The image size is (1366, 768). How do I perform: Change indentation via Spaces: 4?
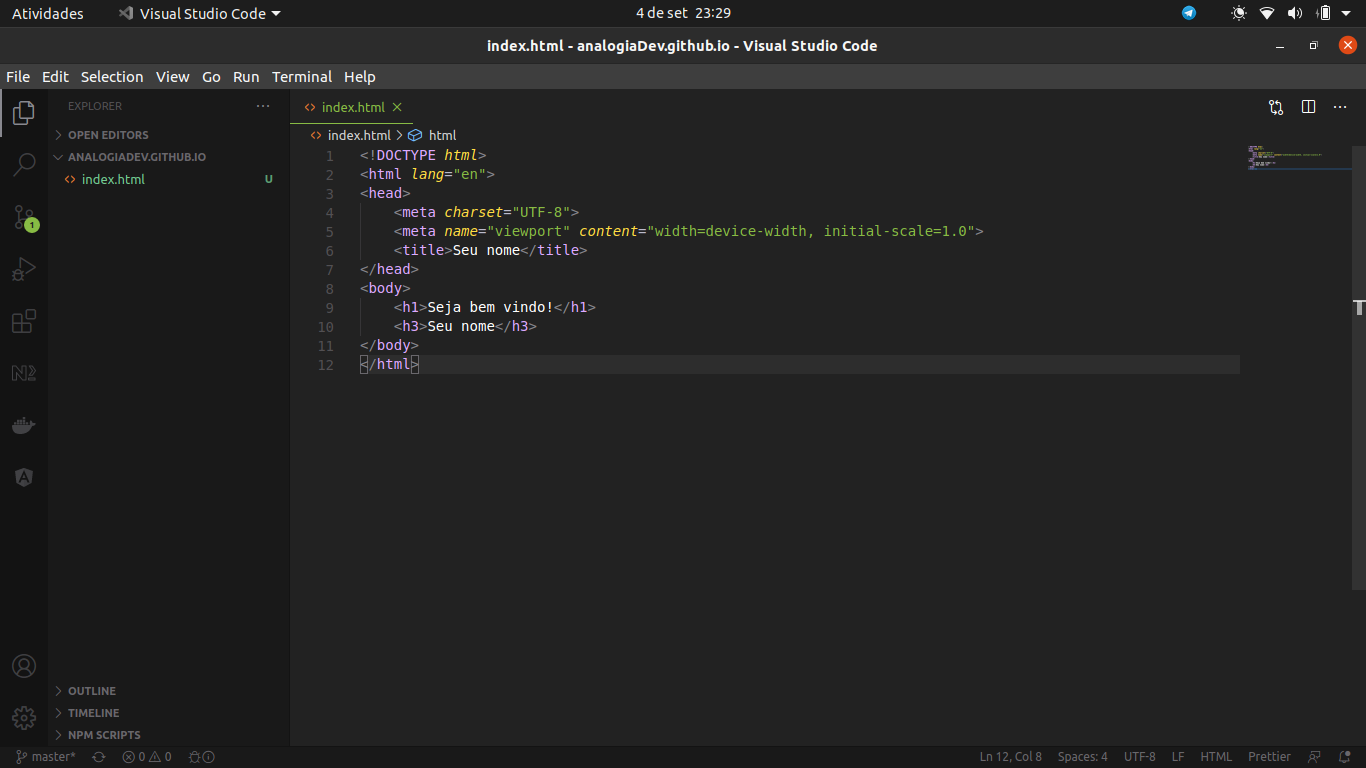pyautogui.click(x=1083, y=757)
